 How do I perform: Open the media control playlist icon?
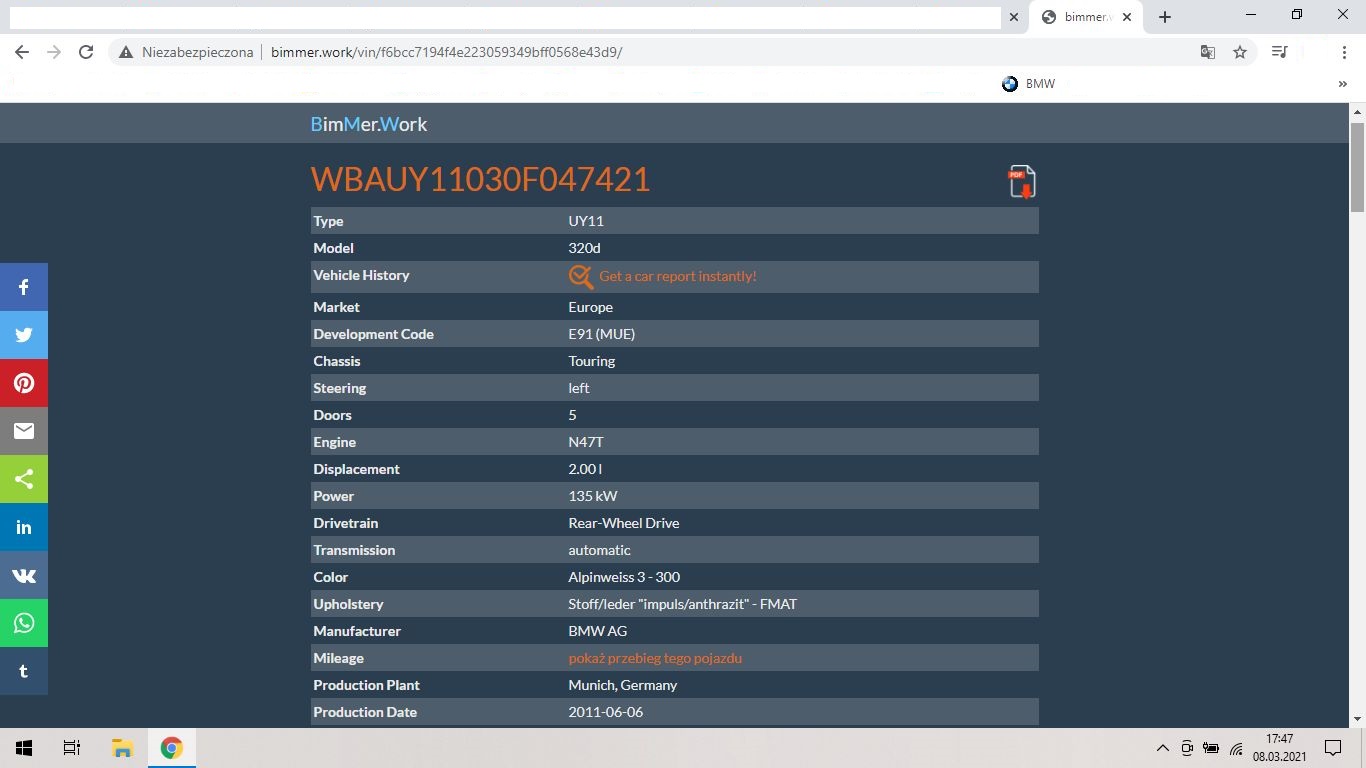1279,52
